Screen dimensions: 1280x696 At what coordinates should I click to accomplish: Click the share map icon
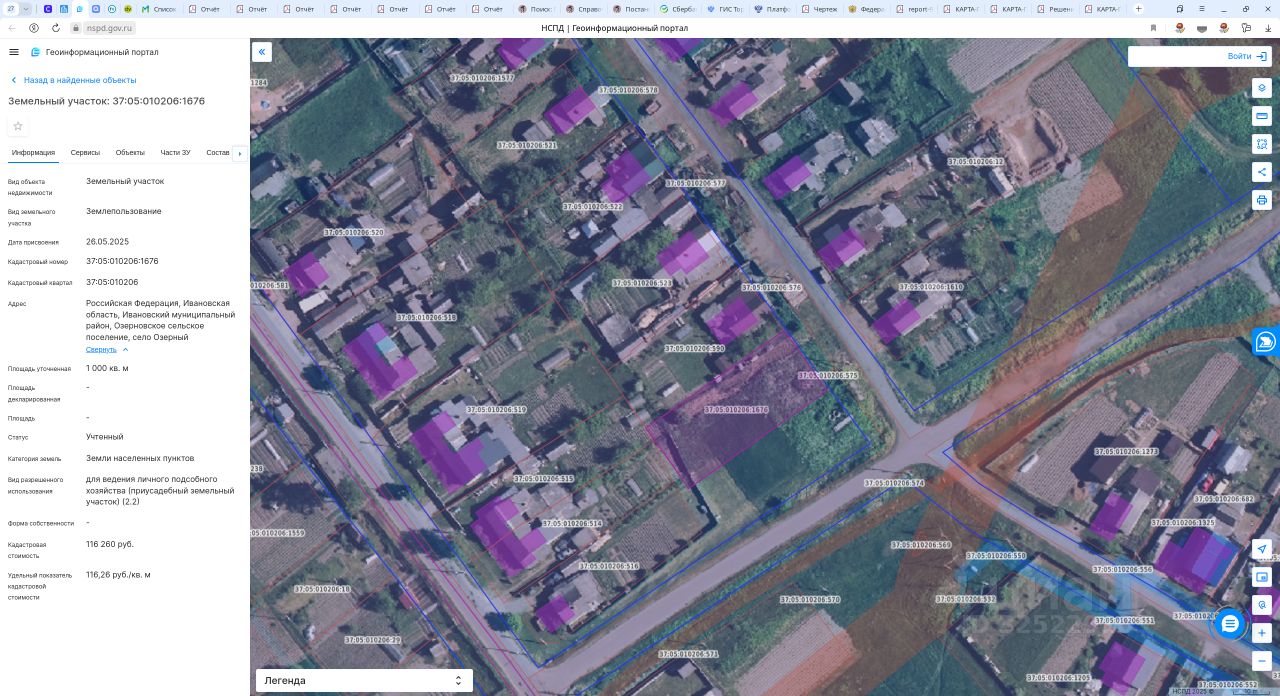(x=1262, y=172)
